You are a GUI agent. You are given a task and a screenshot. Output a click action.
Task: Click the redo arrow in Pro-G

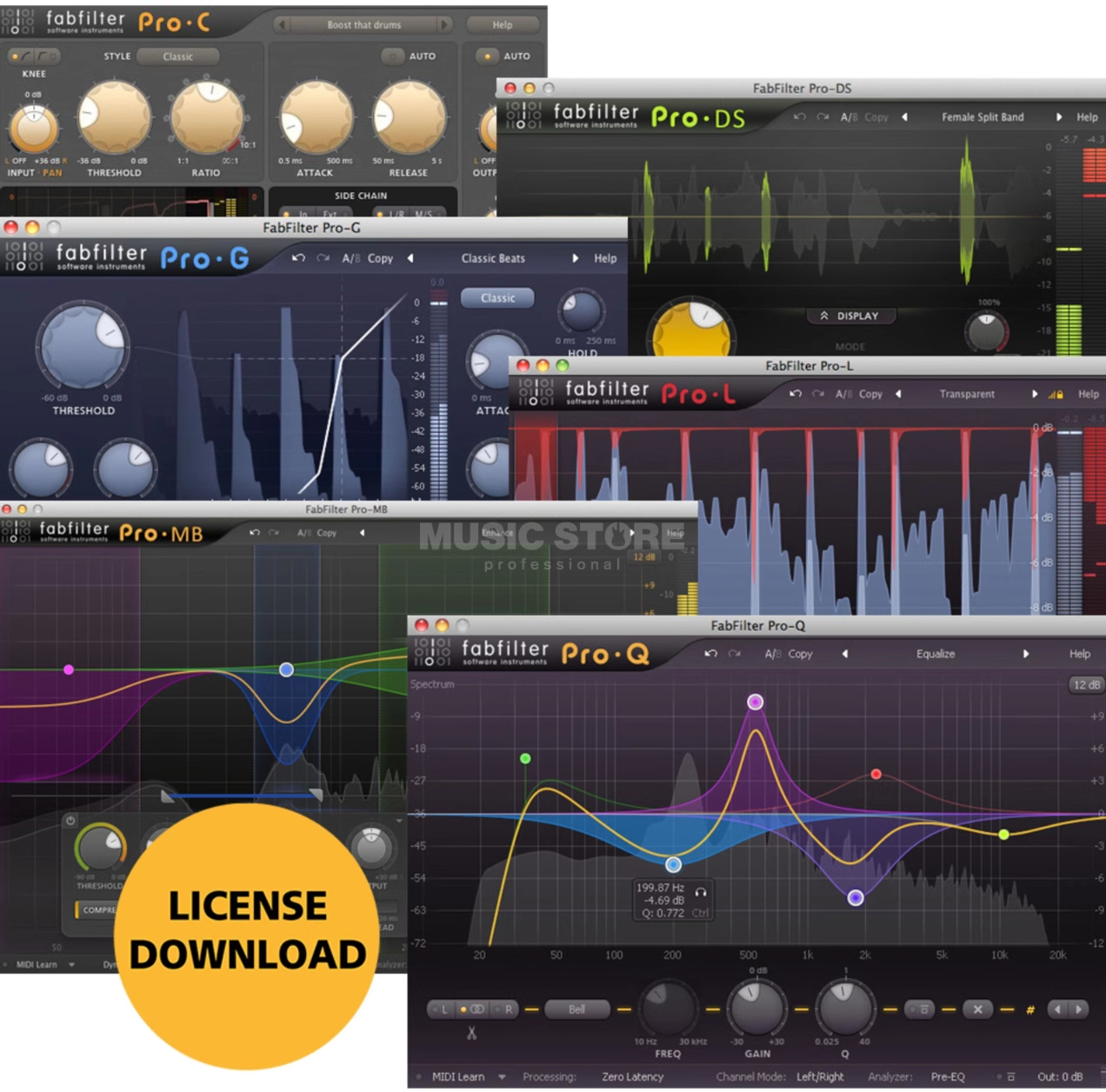[323, 258]
